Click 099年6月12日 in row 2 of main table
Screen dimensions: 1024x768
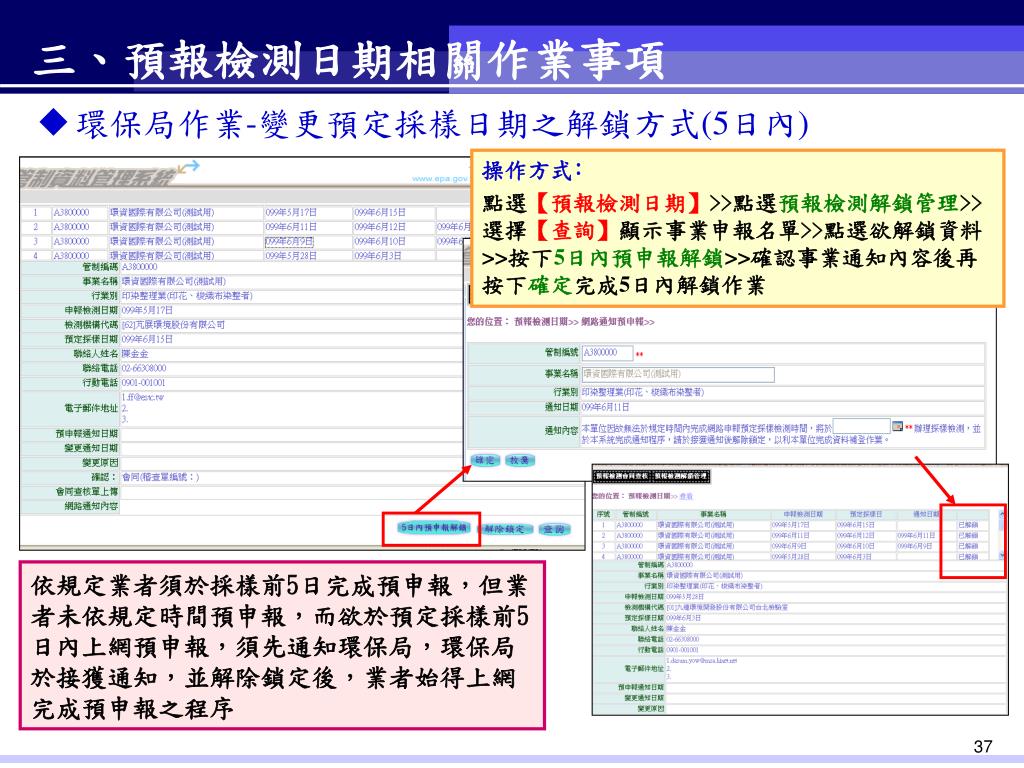coord(380,227)
